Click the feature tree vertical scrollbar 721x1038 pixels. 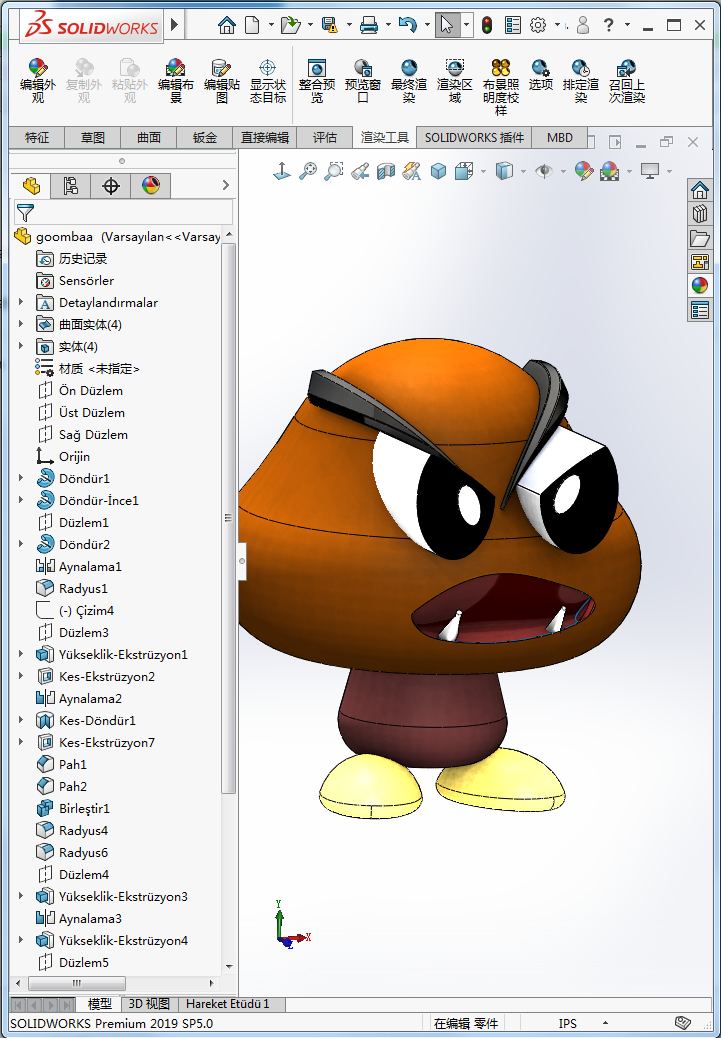click(228, 518)
